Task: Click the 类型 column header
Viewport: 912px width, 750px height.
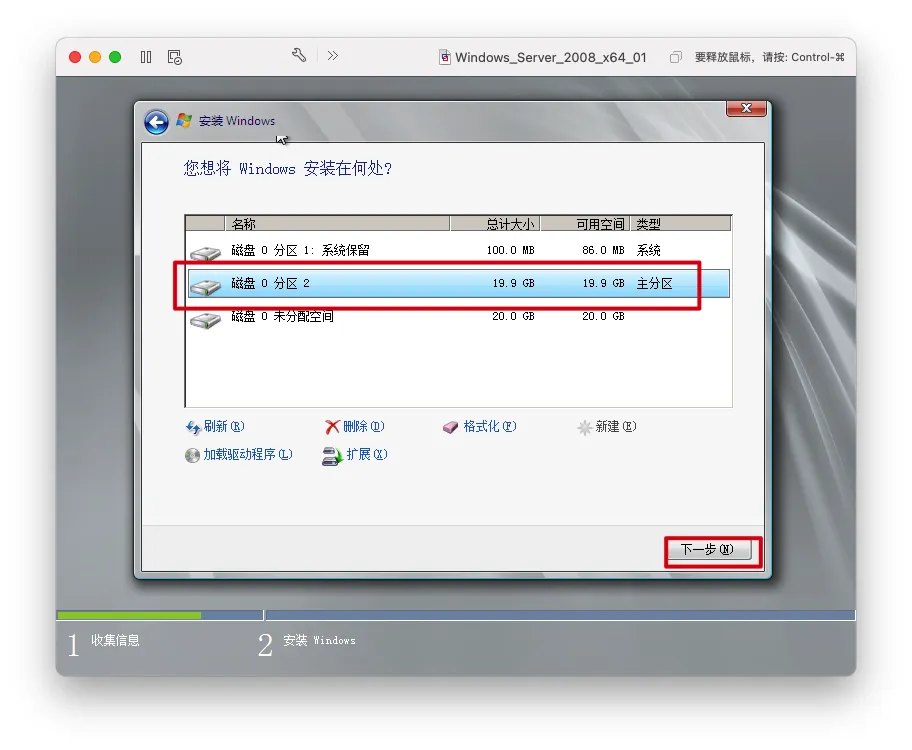Action: 681,223
